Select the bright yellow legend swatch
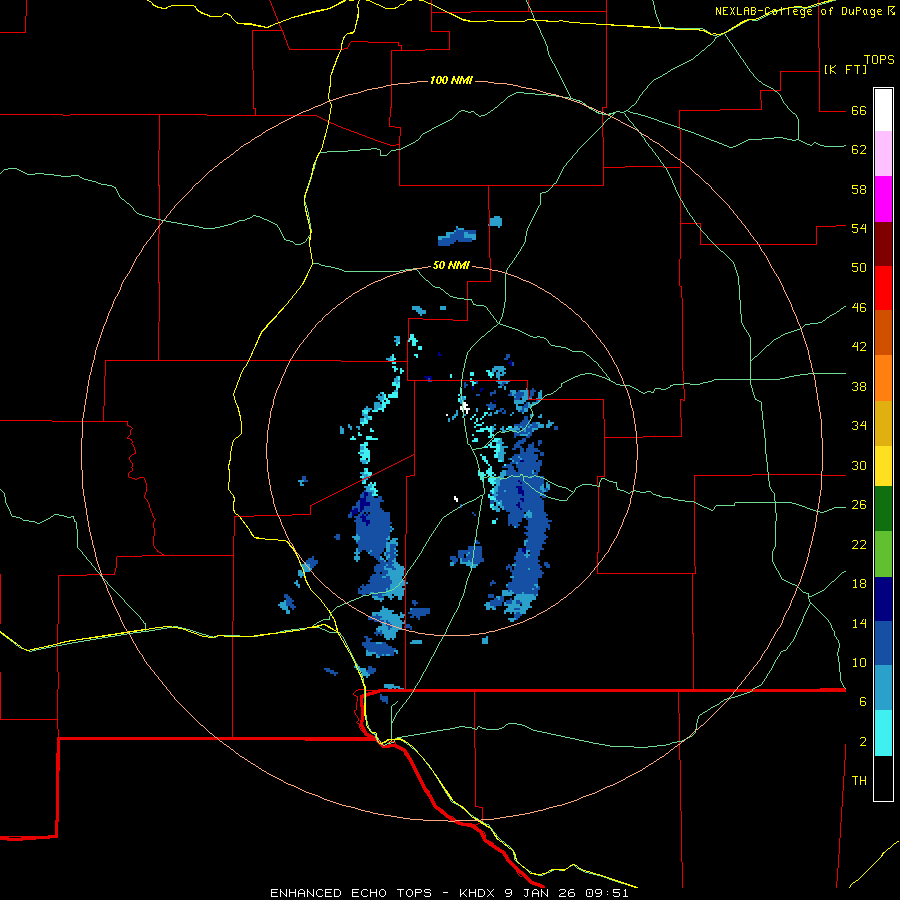 [x=883, y=465]
